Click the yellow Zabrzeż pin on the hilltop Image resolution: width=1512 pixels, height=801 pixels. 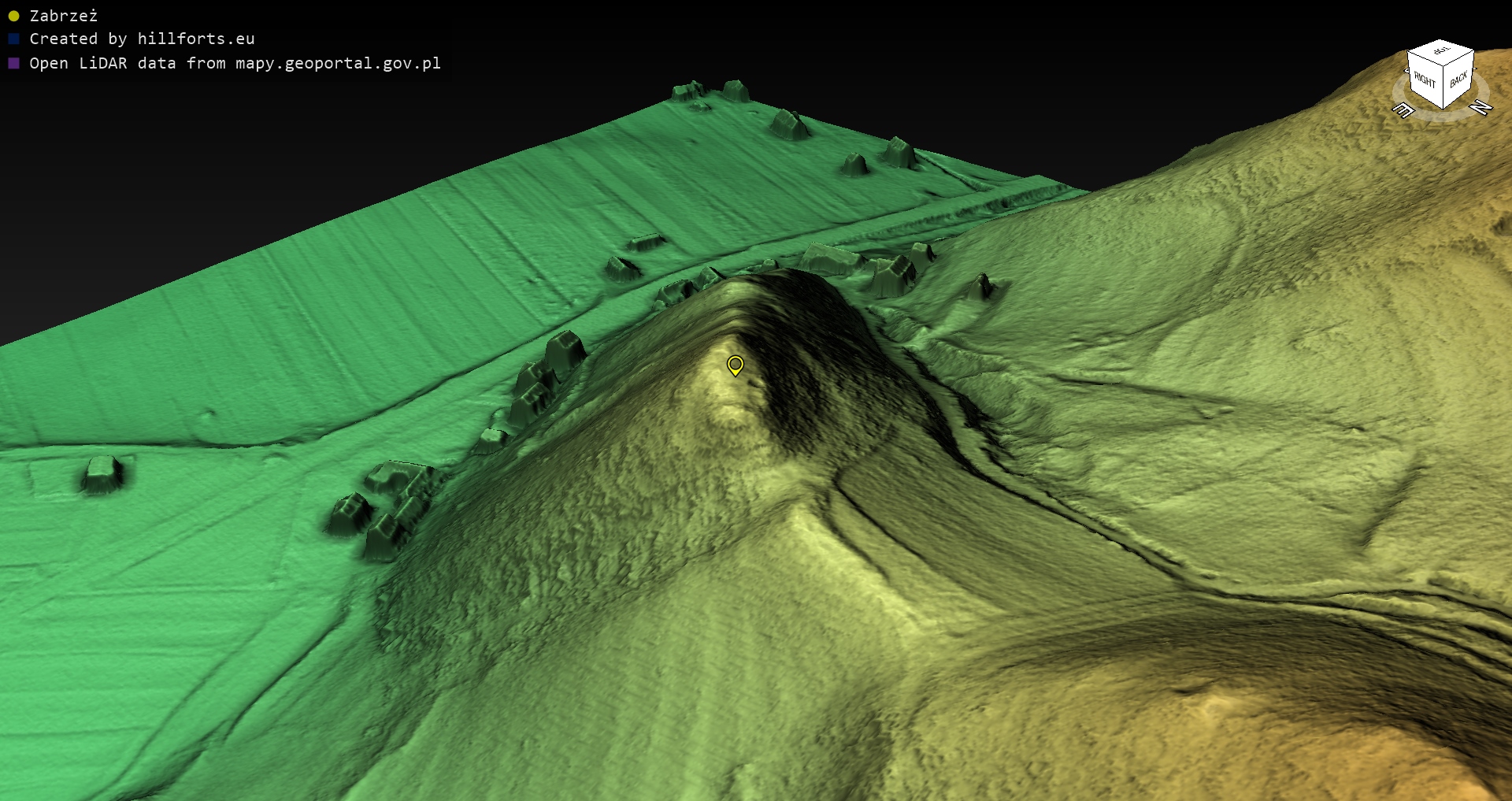pyautogui.click(x=735, y=365)
